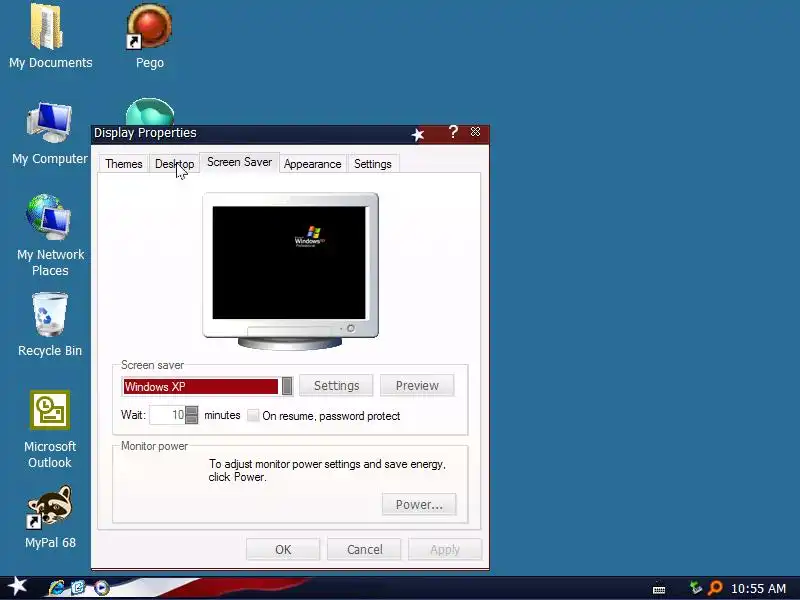This screenshot has height=600, width=800.
Task: Open screen saver Settings button
Action: click(336, 386)
